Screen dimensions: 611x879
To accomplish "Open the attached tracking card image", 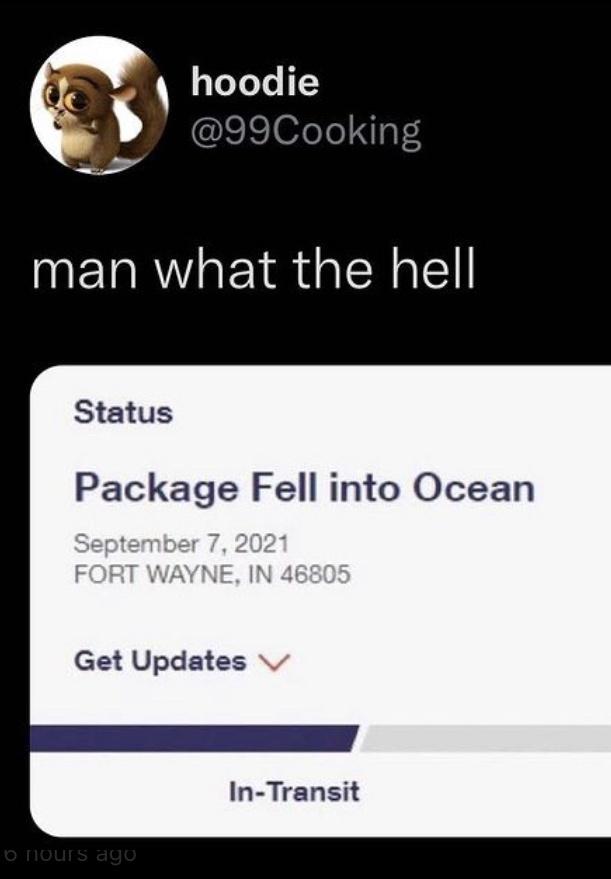I will (x=320, y=601).
